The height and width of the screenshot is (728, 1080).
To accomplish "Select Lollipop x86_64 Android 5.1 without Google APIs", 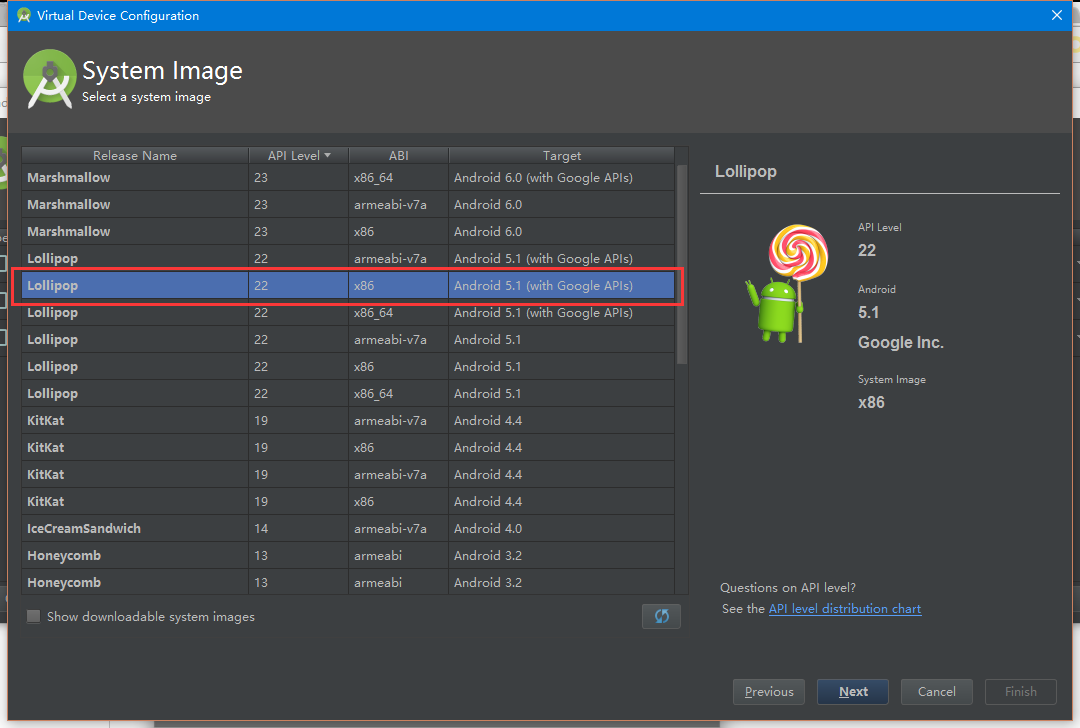I will click(348, 393).
